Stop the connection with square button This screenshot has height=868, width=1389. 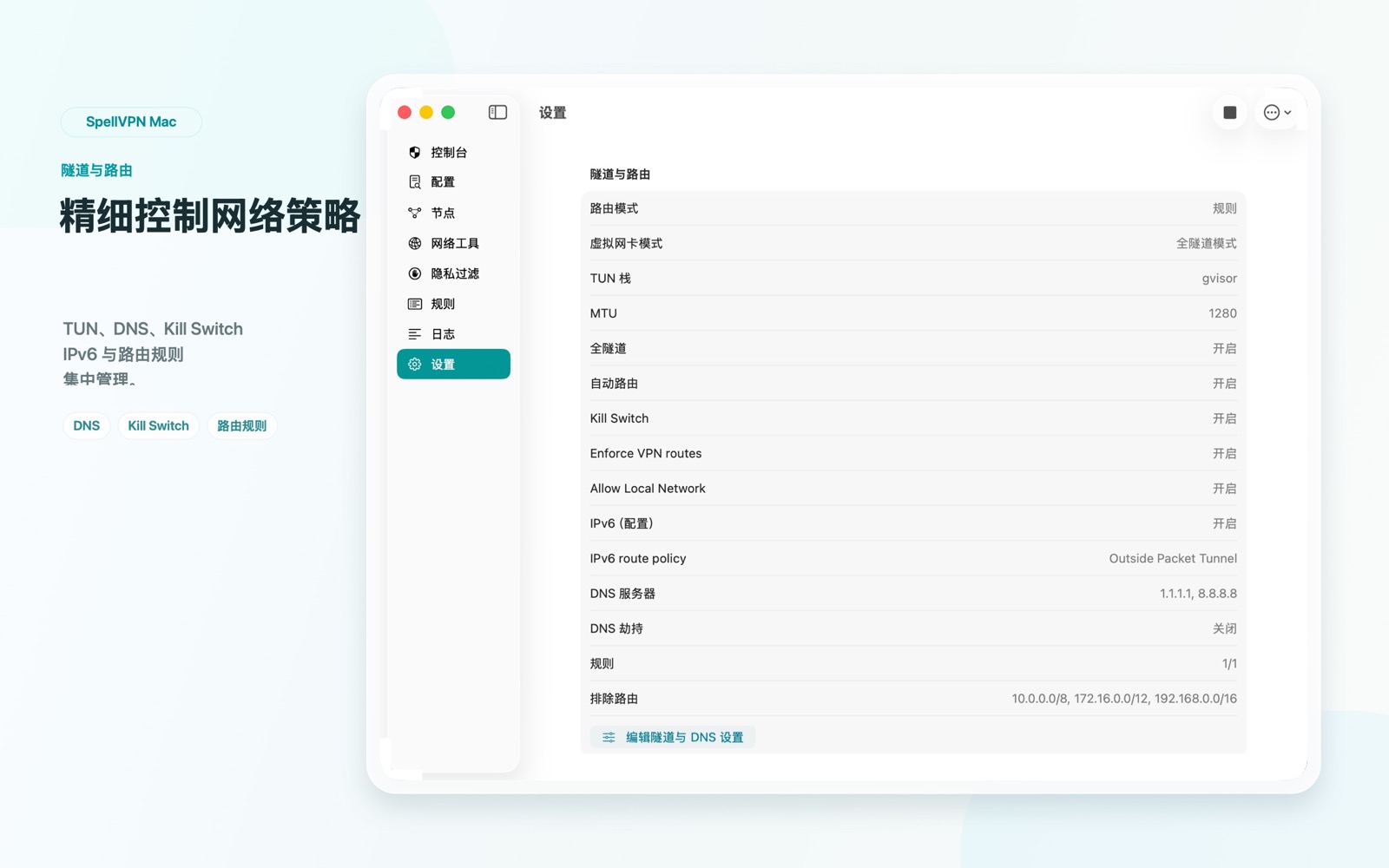click(x=1230, y=112)
